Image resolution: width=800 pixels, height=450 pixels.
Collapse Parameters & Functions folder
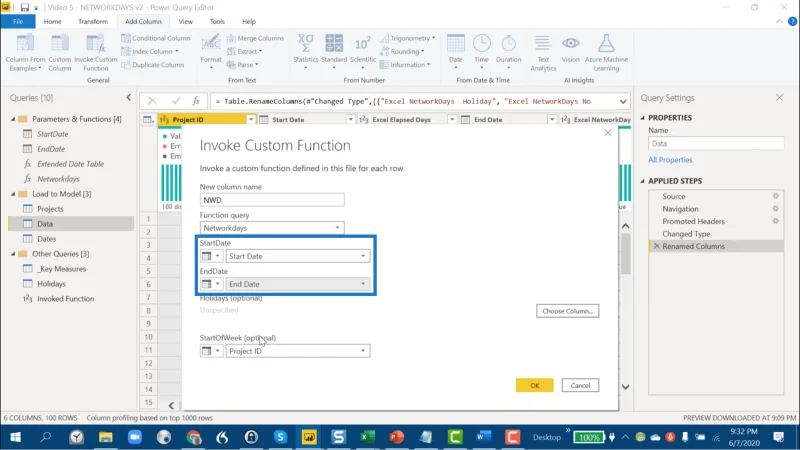[x=13, y=119]
